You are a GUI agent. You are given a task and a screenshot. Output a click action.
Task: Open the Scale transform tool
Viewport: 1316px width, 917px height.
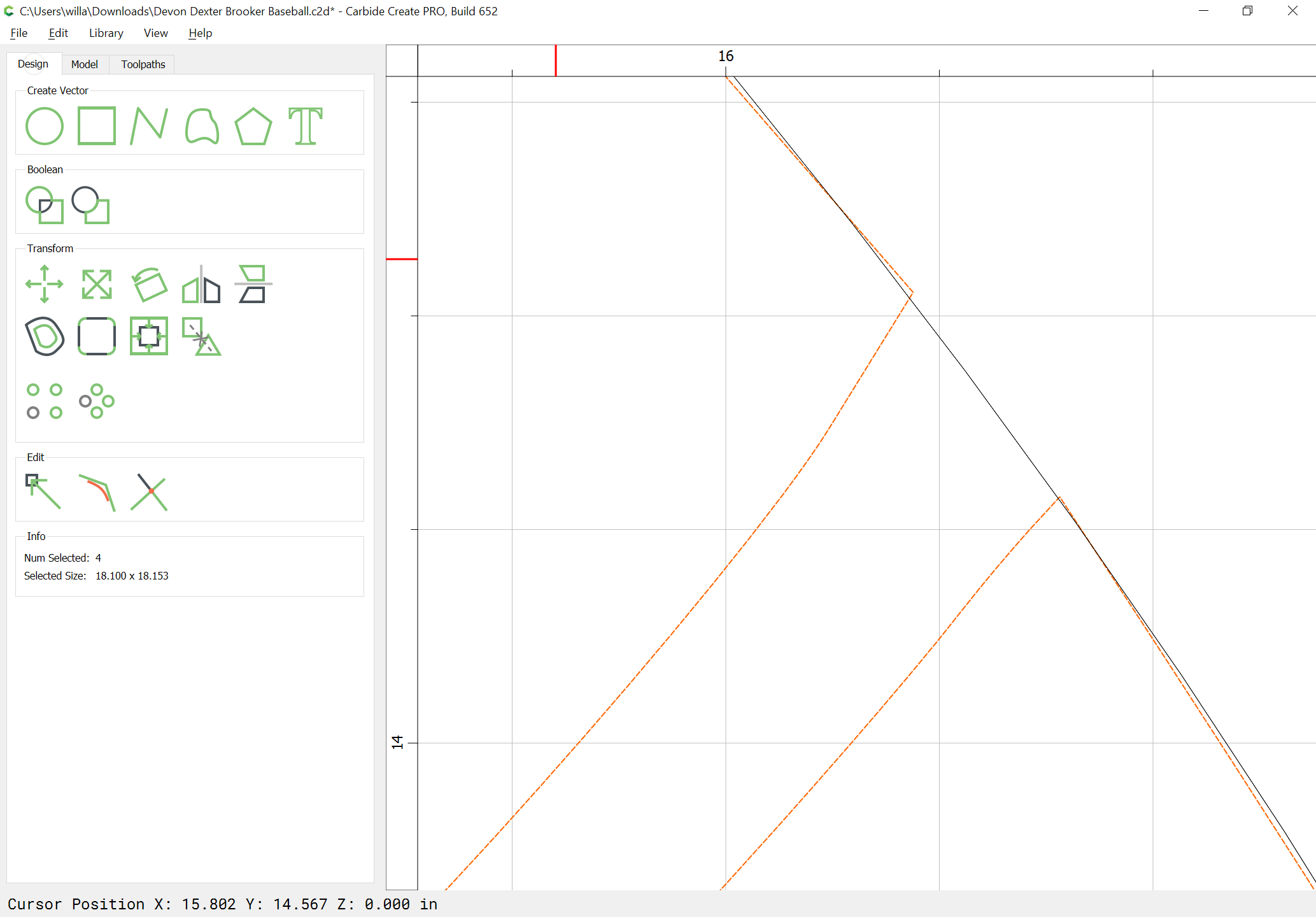pos(97,284)
